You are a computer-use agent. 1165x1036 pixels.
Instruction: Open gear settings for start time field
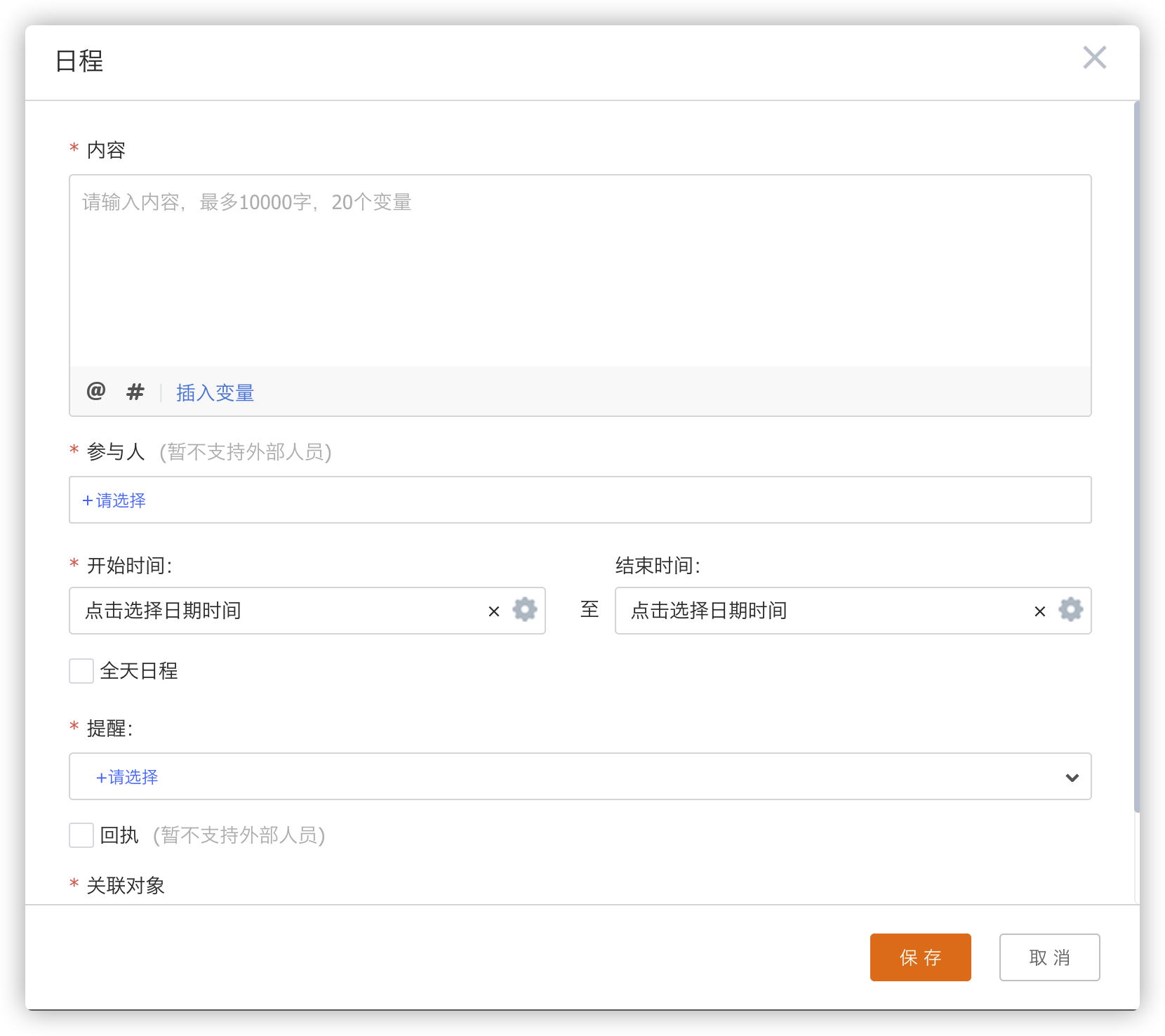(524, 610)
